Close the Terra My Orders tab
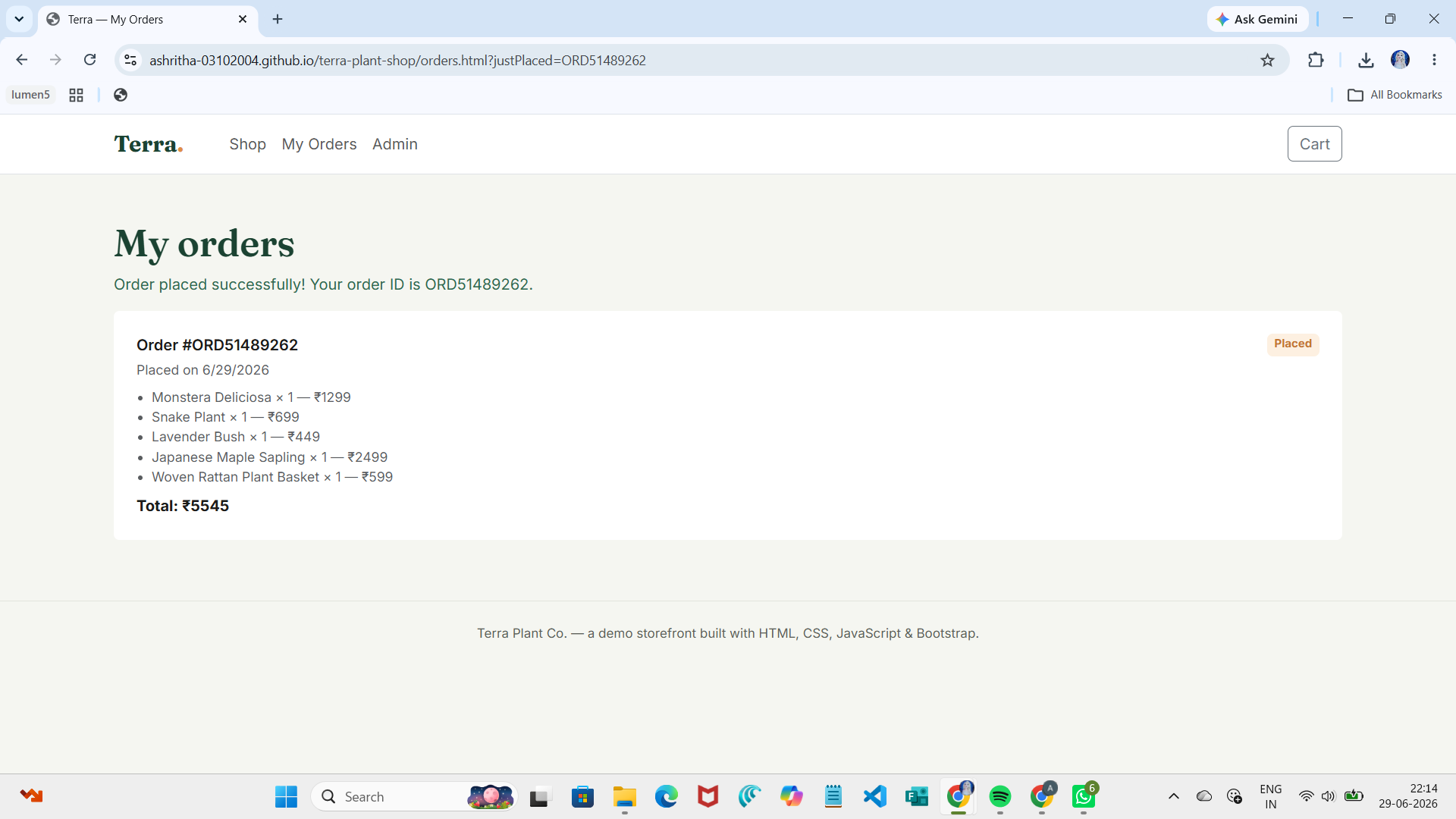 (243, 19)
